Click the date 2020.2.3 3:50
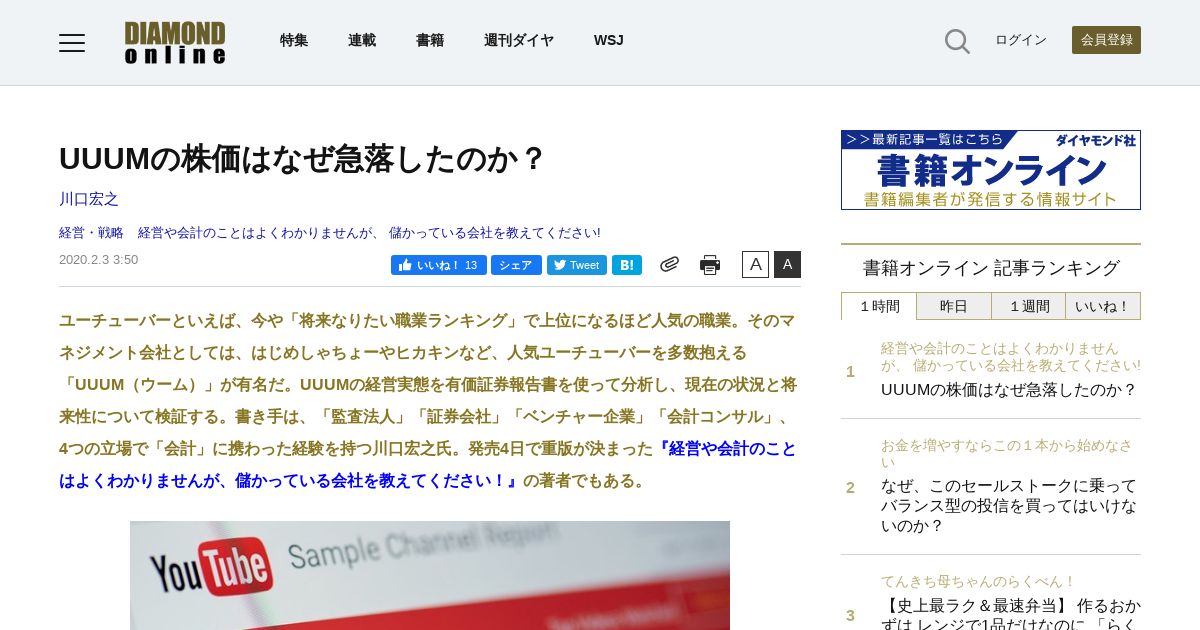Viewport: 1200px width, 630px height. 99,260
